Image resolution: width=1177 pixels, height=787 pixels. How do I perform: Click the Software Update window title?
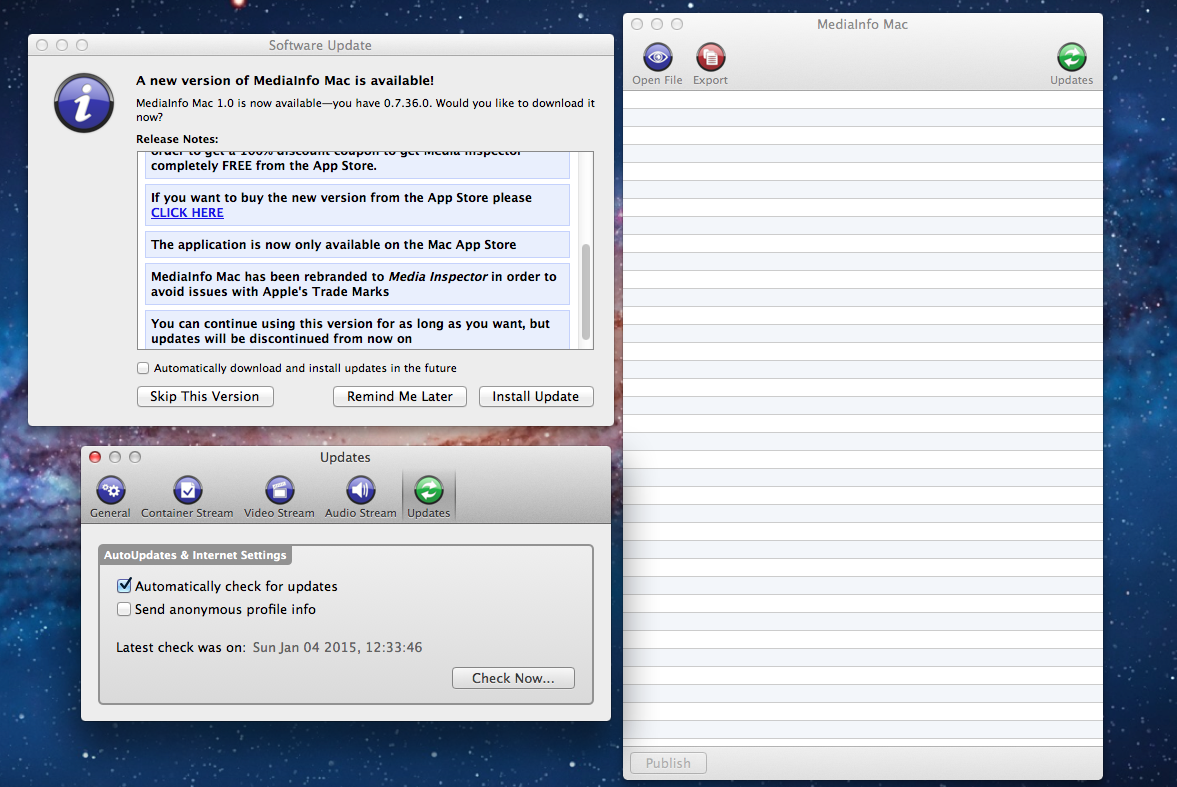(320, 45)
